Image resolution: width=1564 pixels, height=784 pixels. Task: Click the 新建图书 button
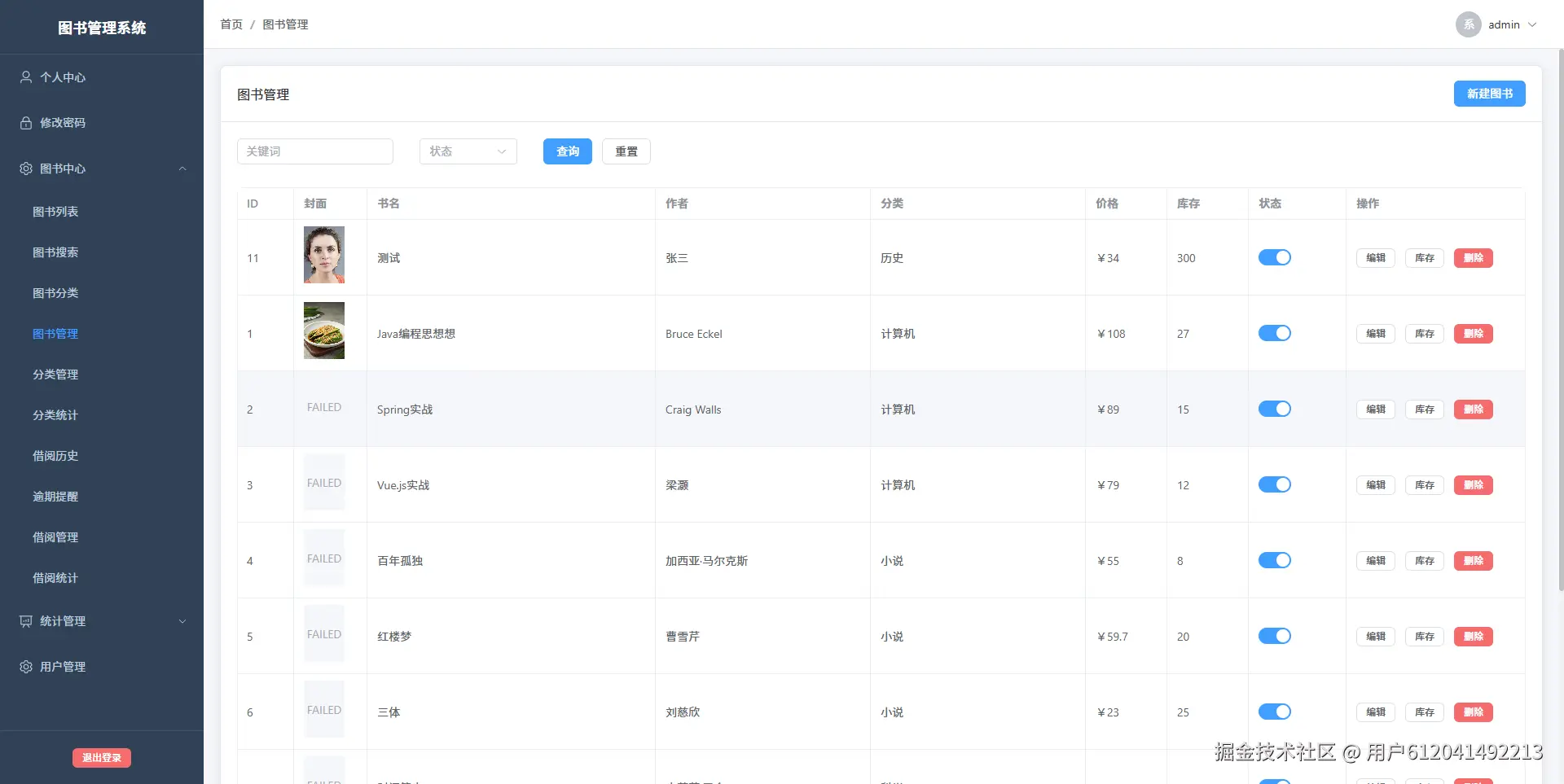coord(1489,94)
